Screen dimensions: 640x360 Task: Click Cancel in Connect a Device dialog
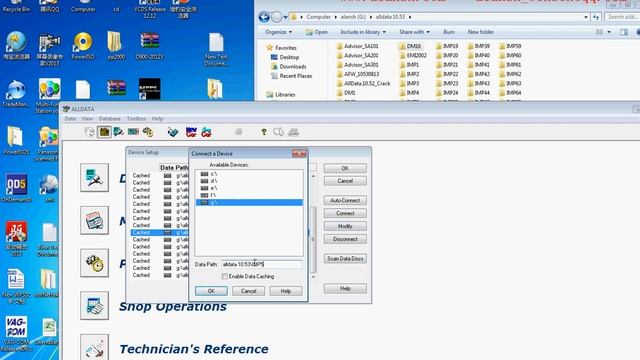[x=248, y=291]
